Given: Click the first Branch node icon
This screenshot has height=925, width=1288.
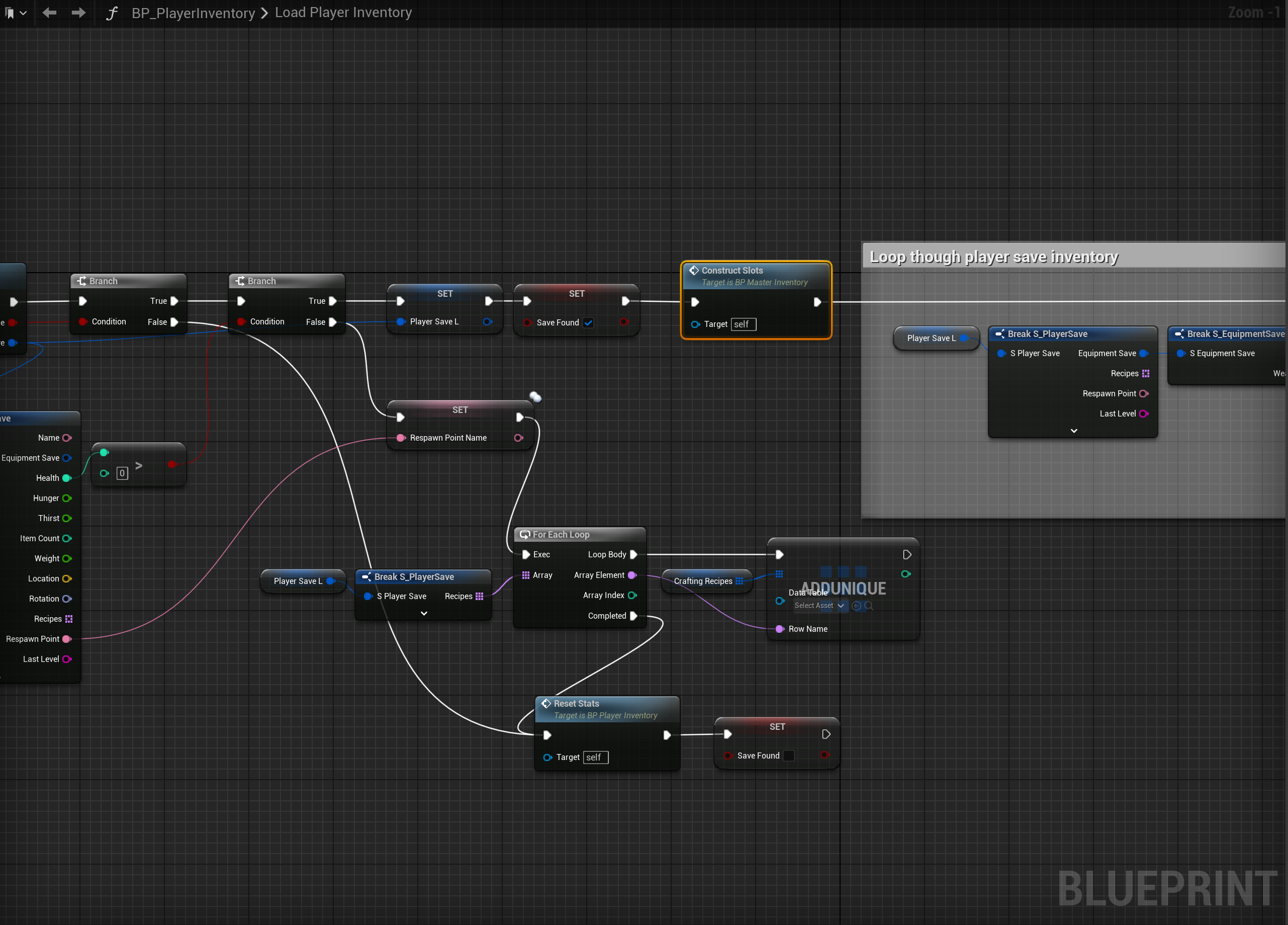Looking at the screenshot, I should [82, 281].
